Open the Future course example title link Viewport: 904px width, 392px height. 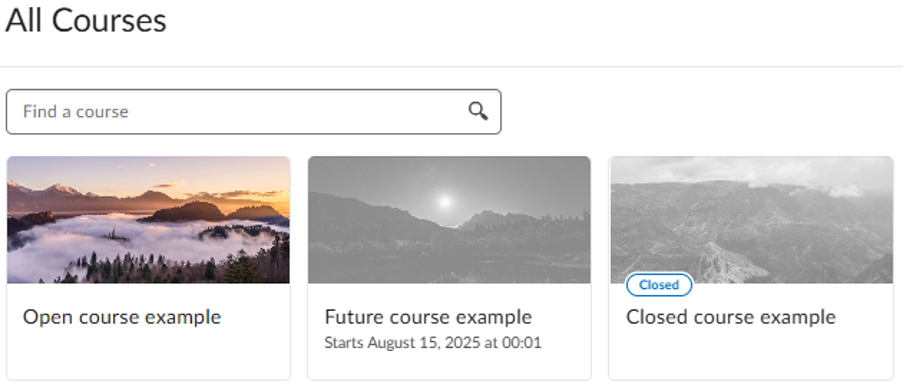428,317
